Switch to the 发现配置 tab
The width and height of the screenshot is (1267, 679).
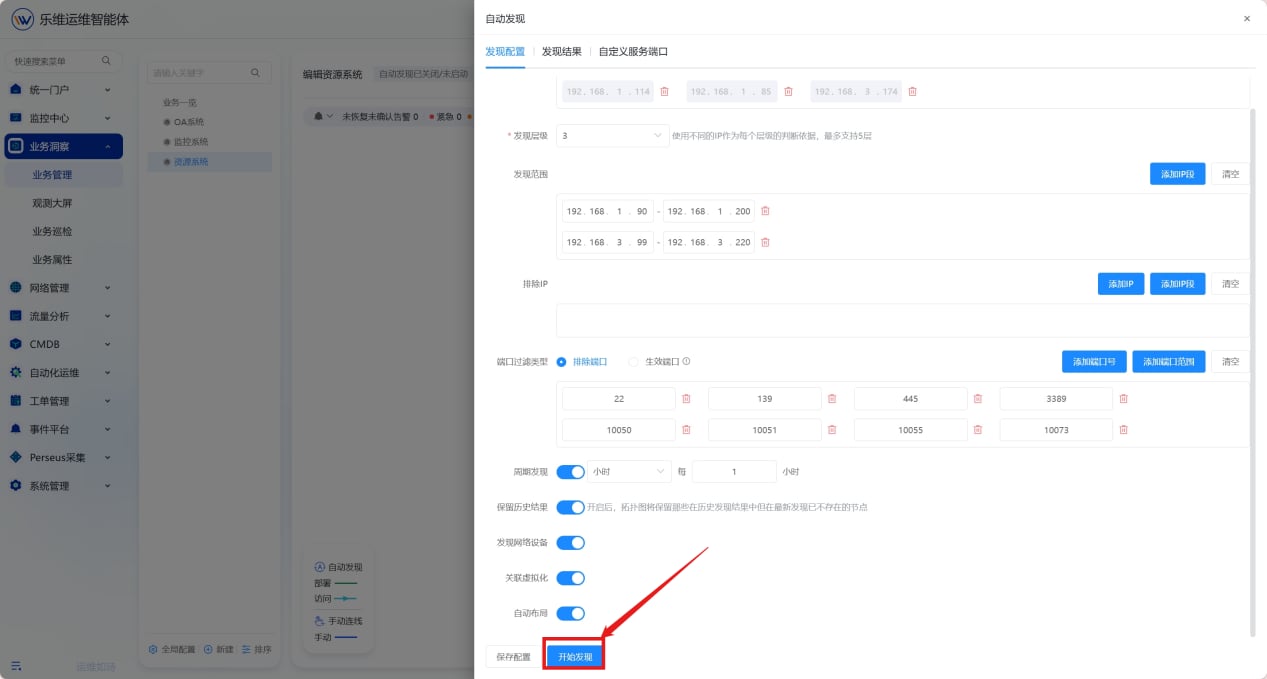(x=505, y=51)
